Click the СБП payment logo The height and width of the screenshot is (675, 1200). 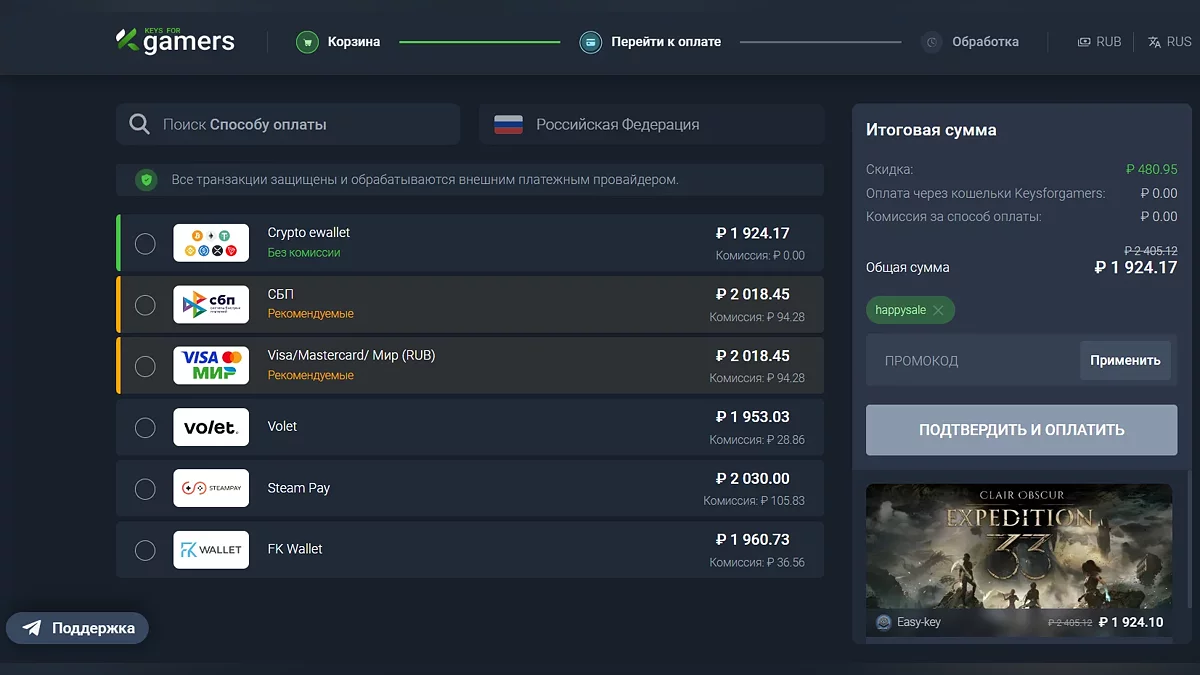[211, 305]
